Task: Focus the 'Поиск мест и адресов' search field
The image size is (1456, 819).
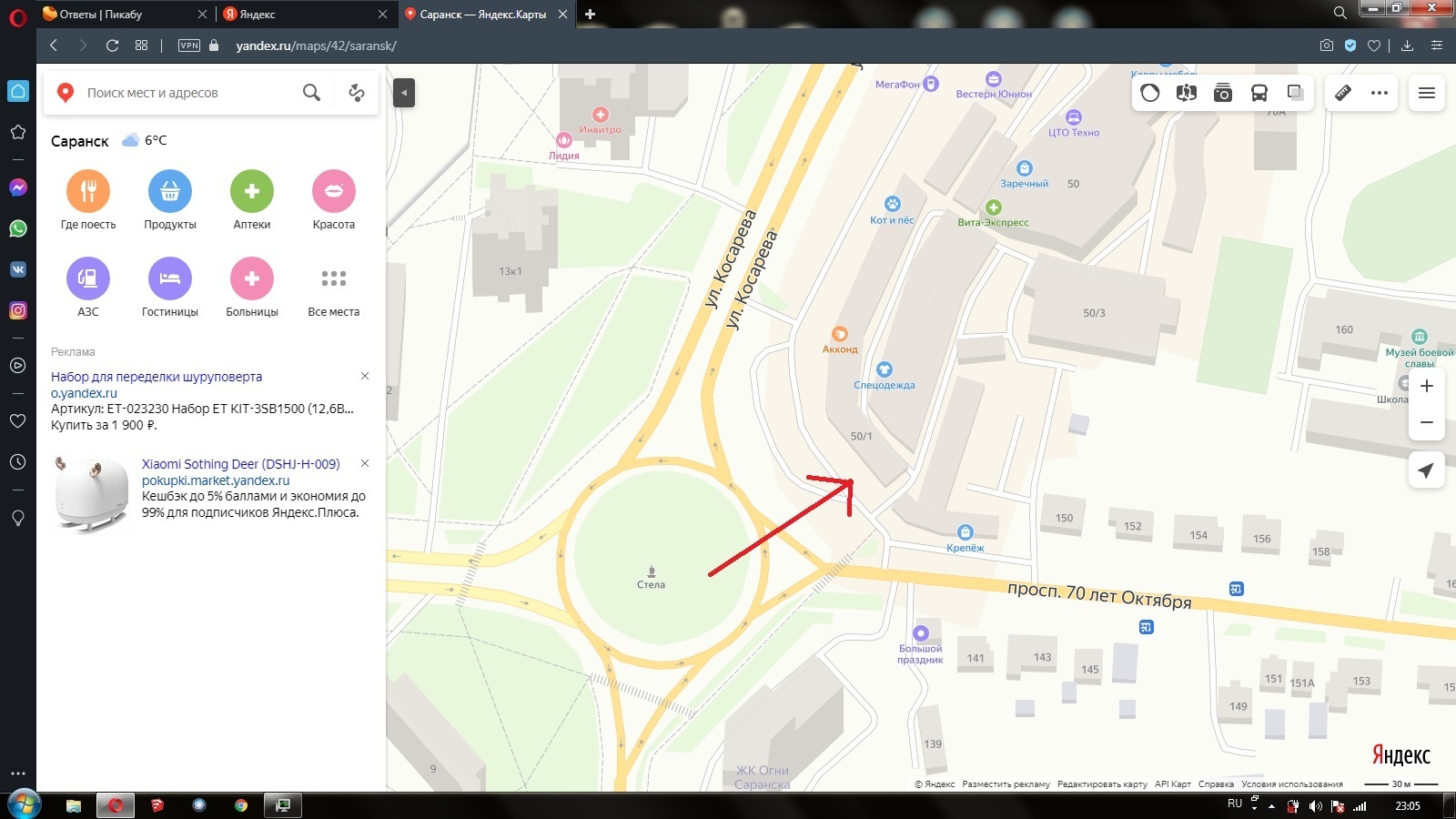Action: 189,93
